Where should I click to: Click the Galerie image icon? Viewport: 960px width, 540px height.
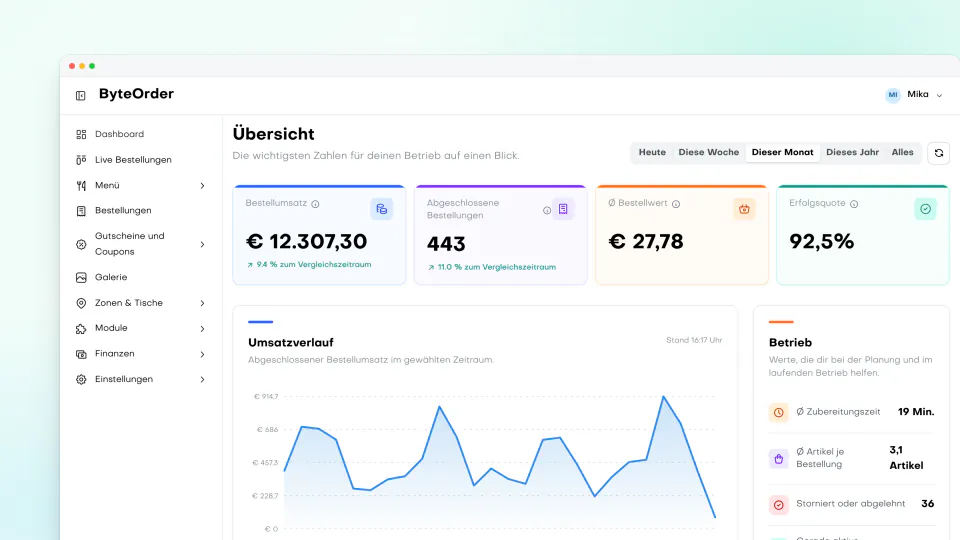(x=81, y=277)
